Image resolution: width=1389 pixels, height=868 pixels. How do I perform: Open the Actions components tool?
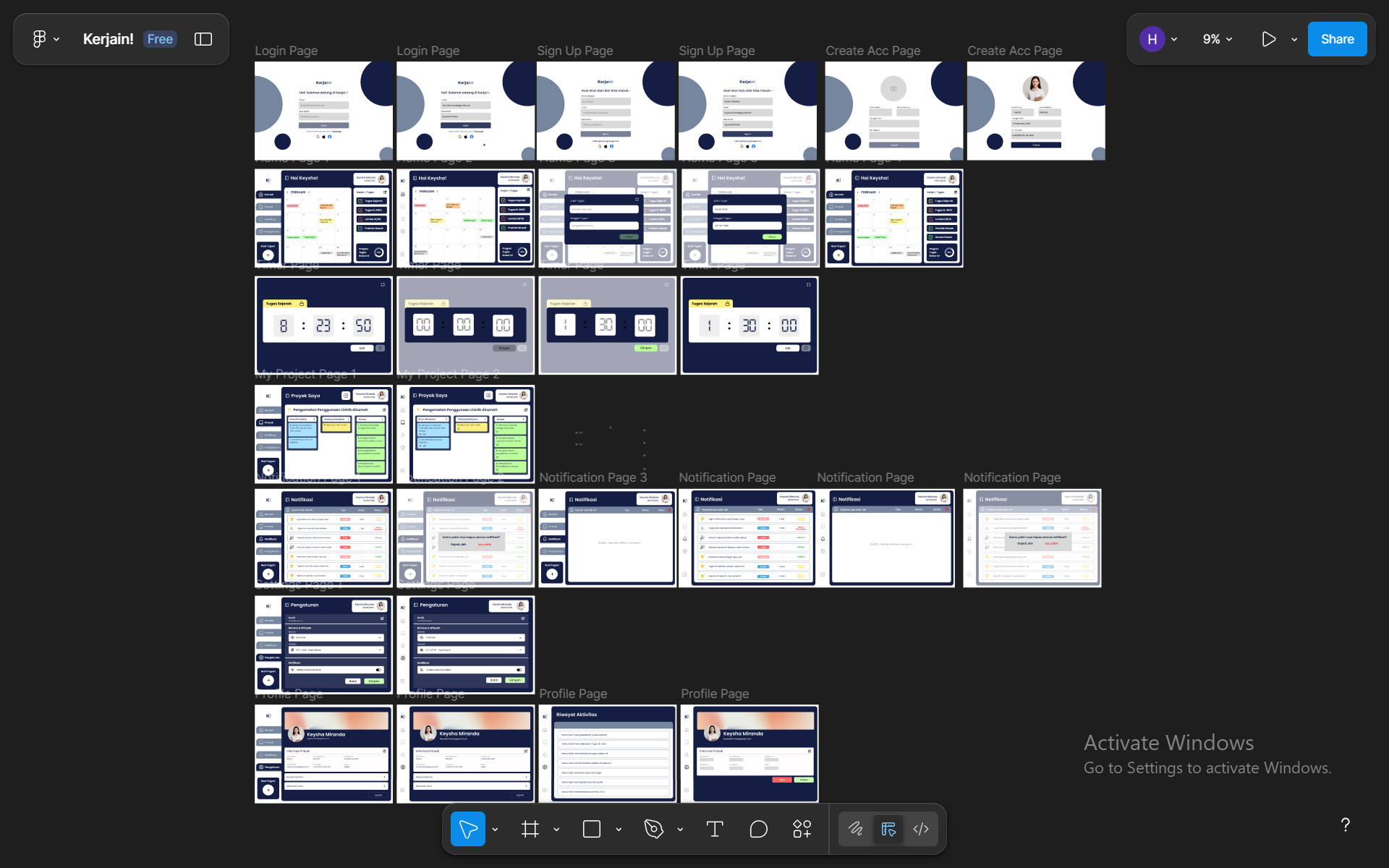pos(802,829)
